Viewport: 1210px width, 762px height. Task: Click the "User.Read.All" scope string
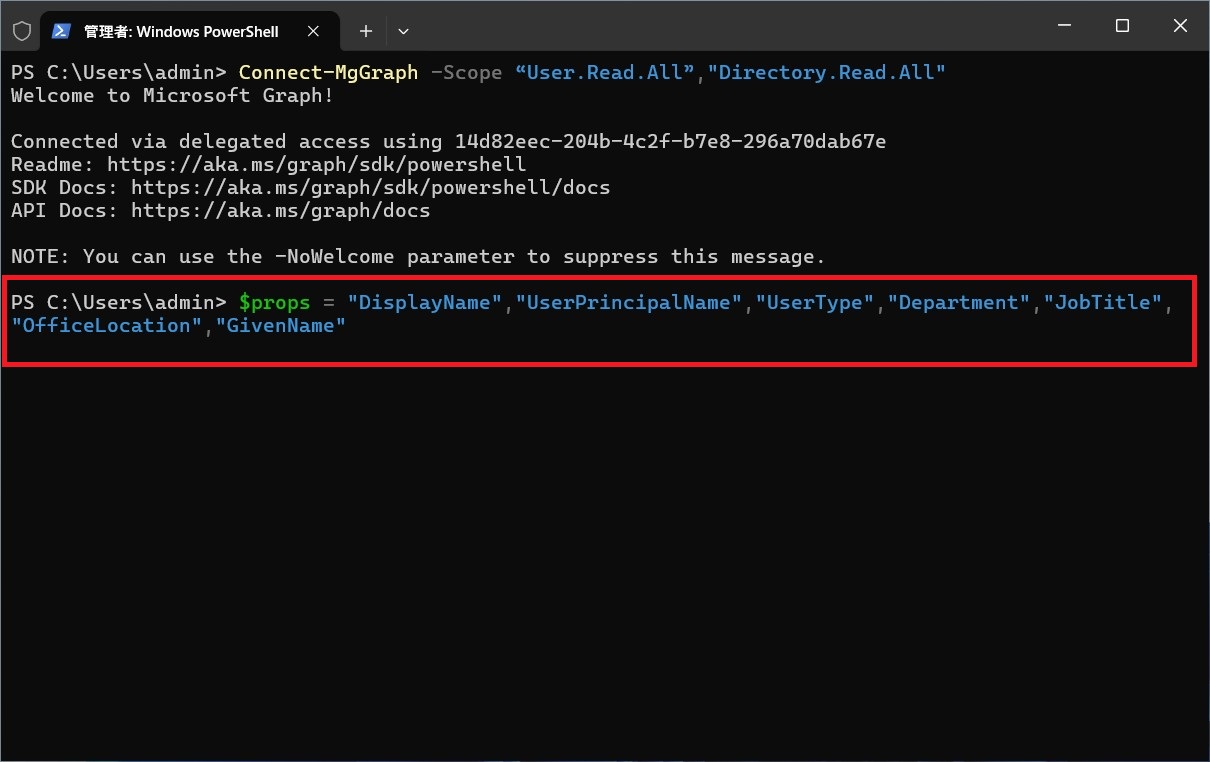pyautogui.click(x=604, y=72)
